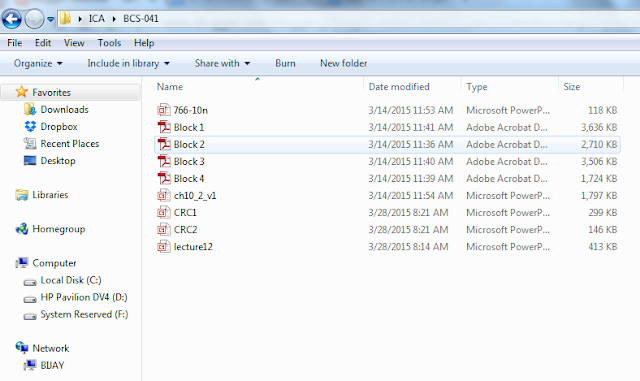640x381 pixels.
Task: Click the Burn toolbar button
Action: click(x=285, y=63)
